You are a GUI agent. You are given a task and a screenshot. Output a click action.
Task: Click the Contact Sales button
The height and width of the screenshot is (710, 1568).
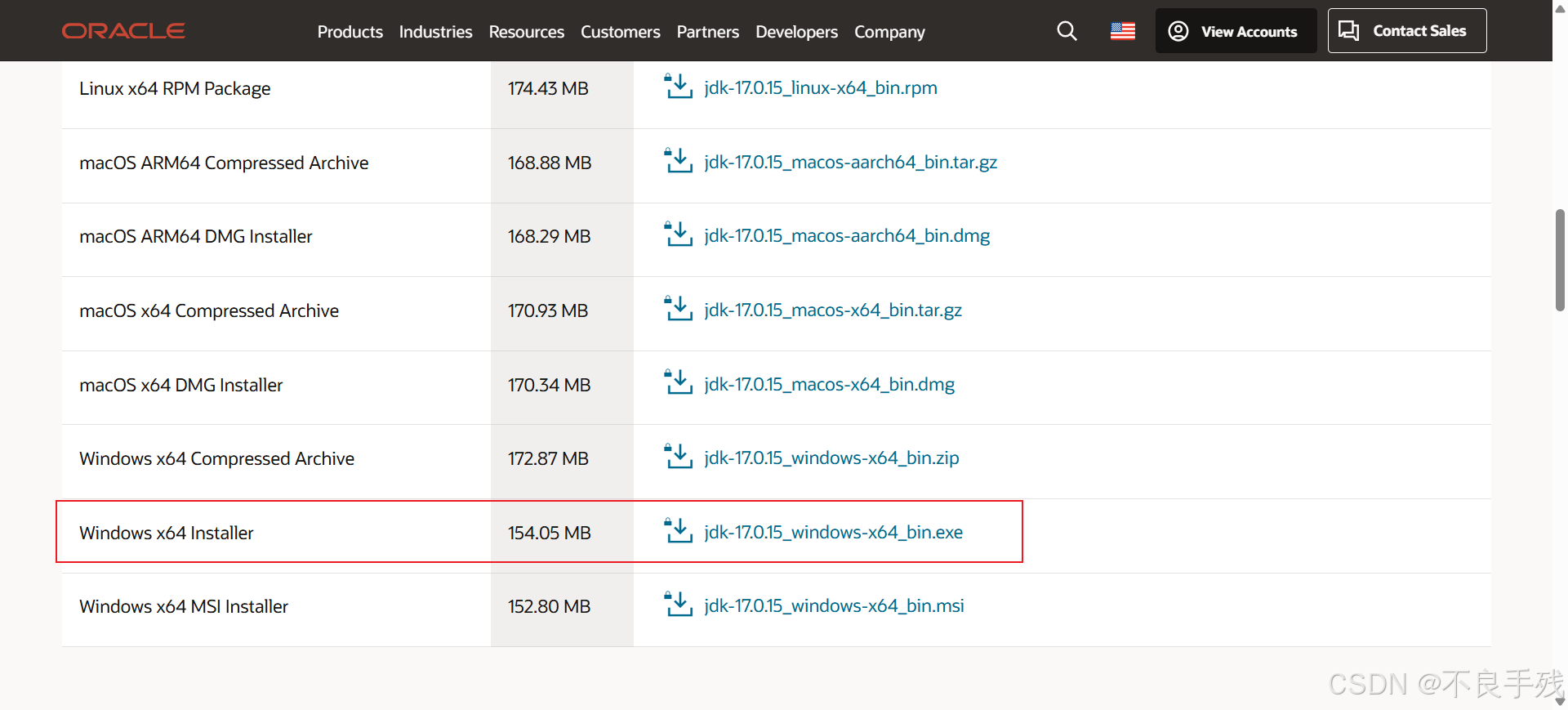pyautogui.click(x=1407, y=31)
